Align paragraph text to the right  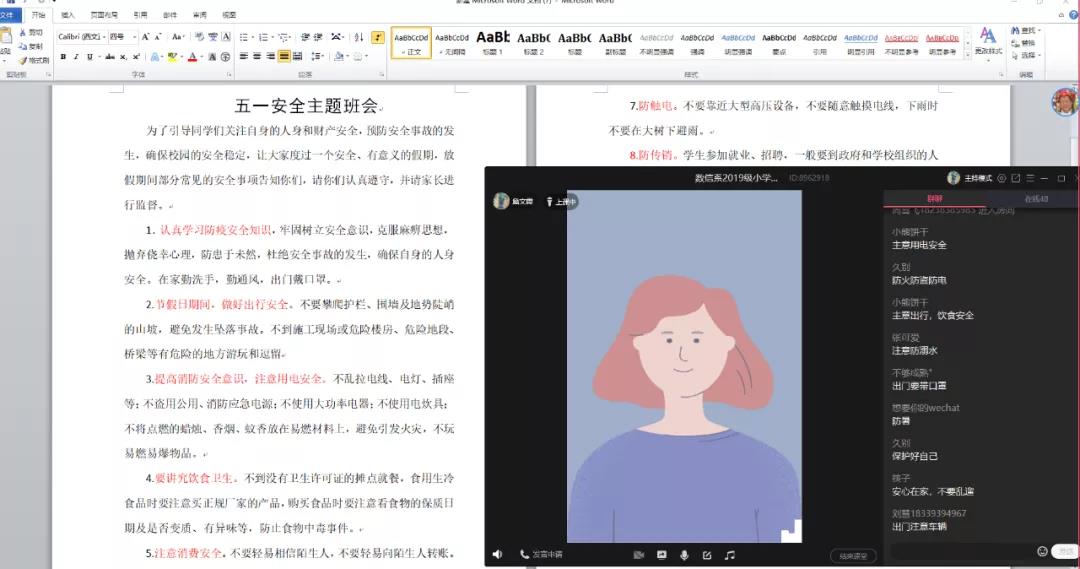[271, 56]
